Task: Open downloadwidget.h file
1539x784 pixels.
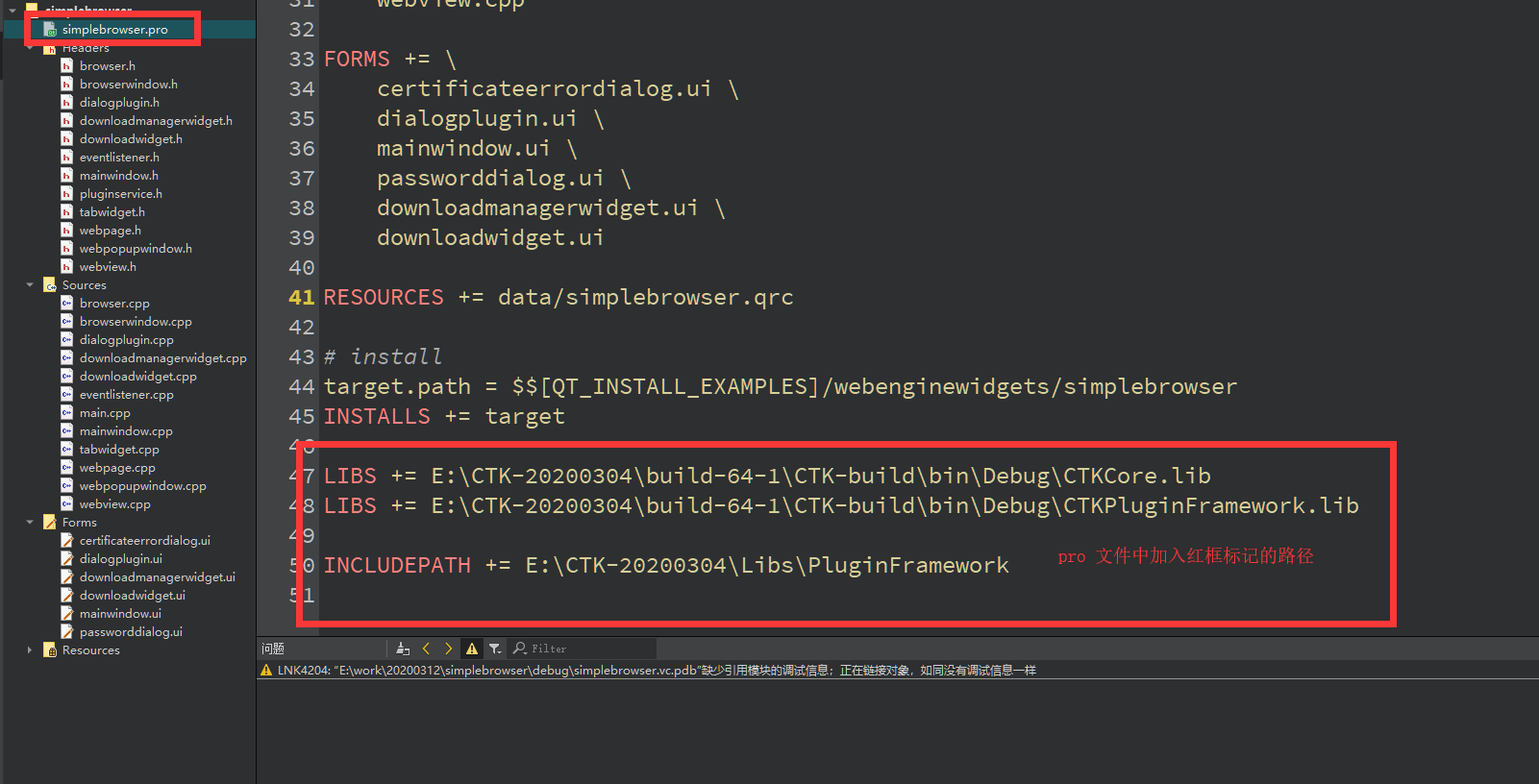Action: [131, 139]
